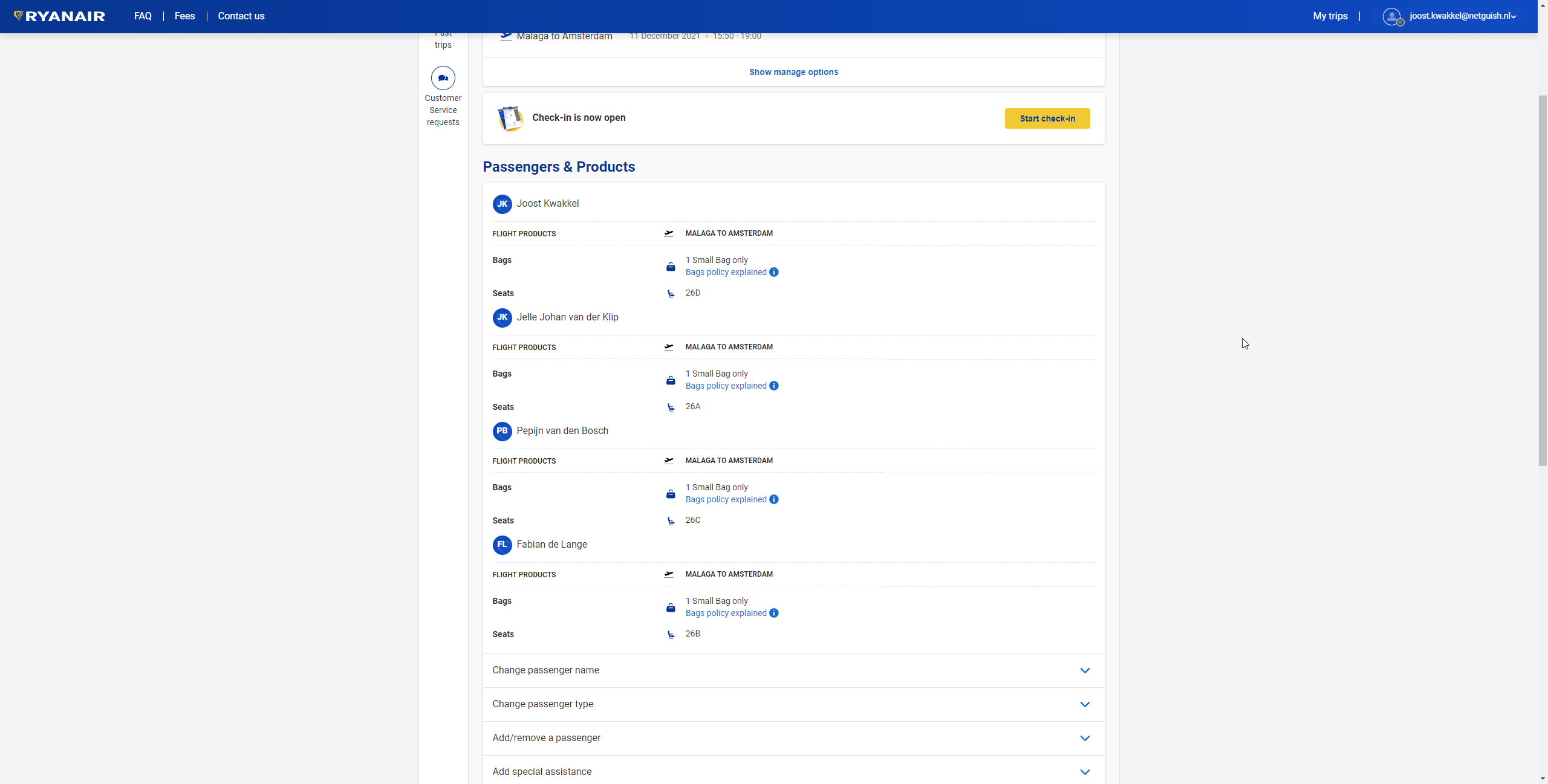
Task: Click the user account avatar icon
Action: (x=1392, y=16)
